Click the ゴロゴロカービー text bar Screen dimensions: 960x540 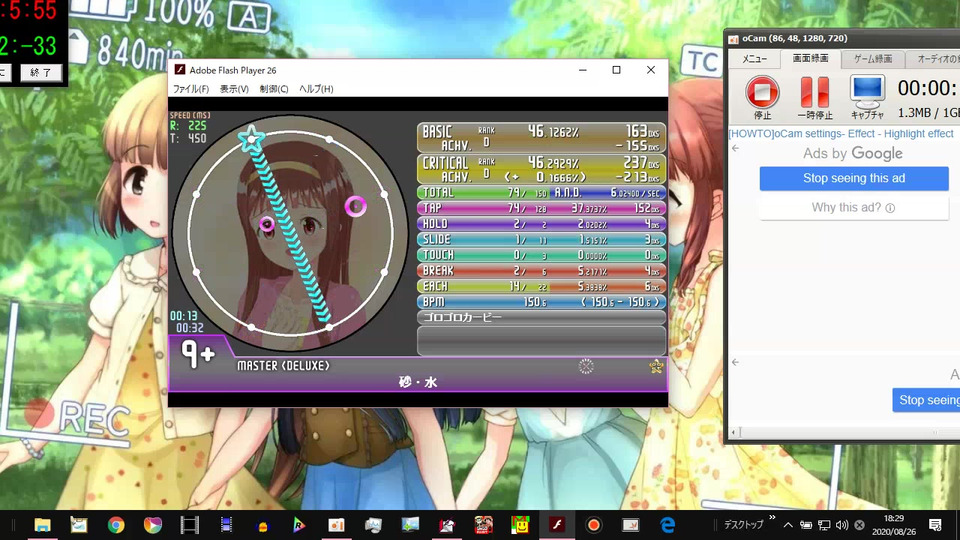pos(541,318)
